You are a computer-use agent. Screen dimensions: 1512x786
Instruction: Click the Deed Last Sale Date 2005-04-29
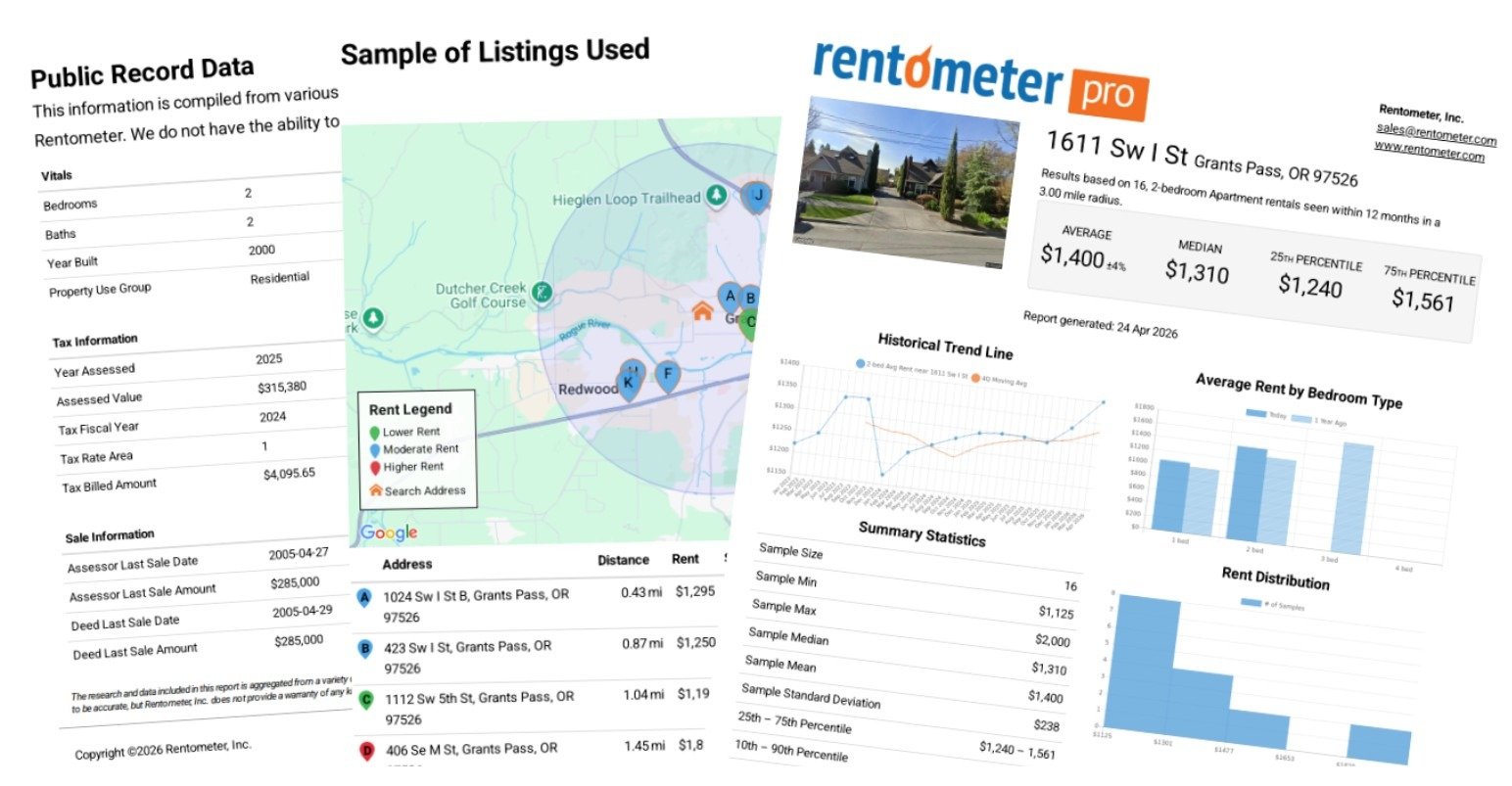(303, 611)
